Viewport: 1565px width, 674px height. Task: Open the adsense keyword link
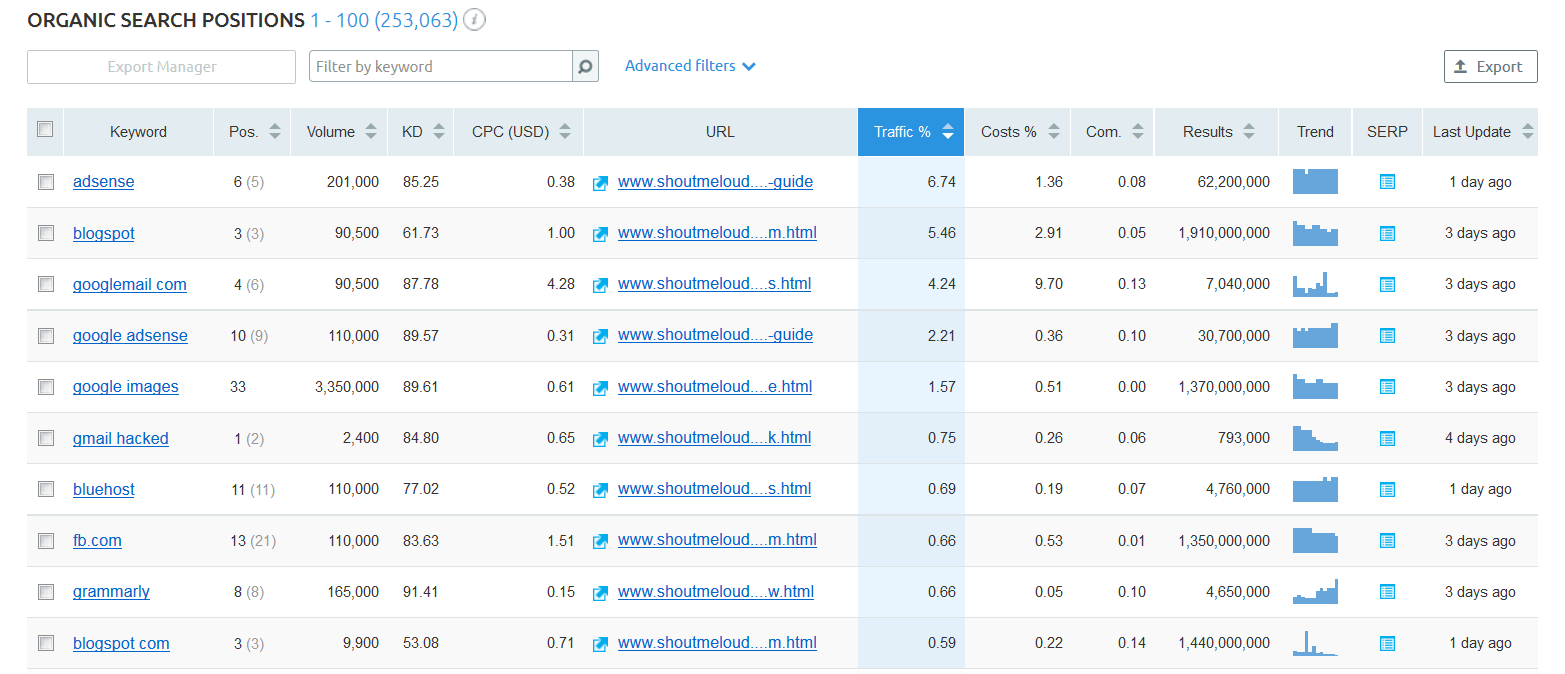pos(103,182)
